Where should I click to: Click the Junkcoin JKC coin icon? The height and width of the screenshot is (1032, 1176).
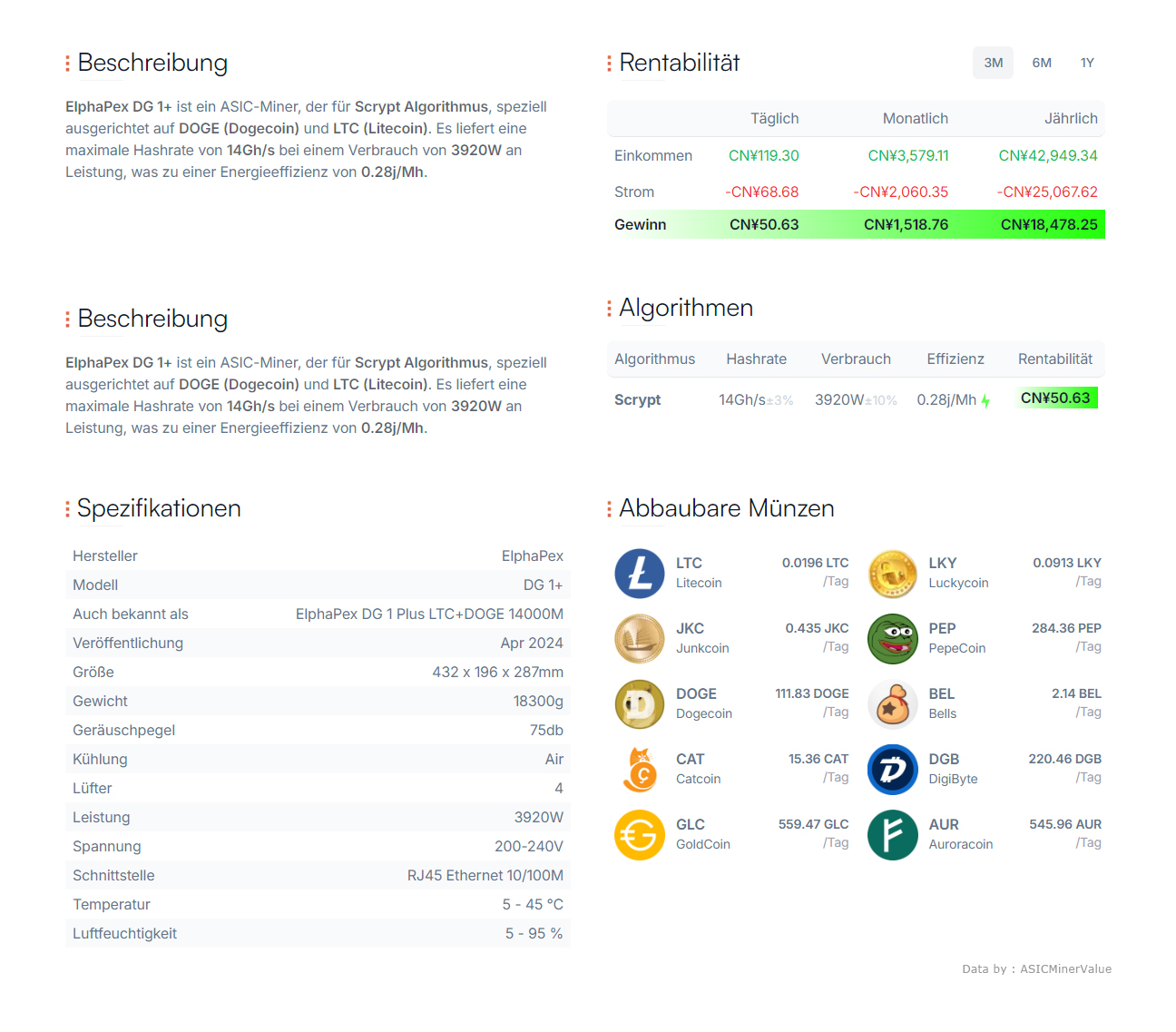click(x=640, y=639)
